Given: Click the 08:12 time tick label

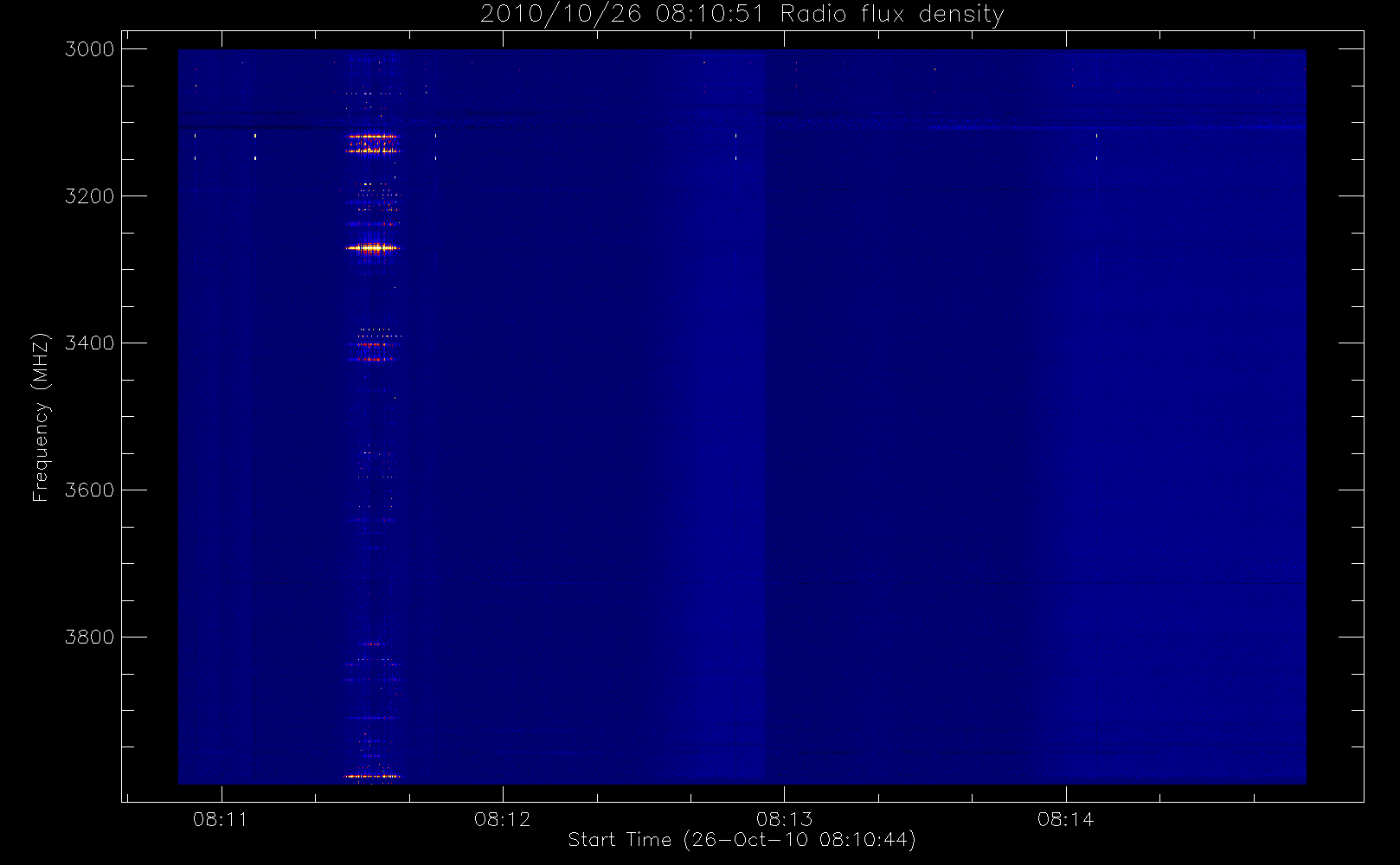Looking at the screenshot, I should click(503, 819).
